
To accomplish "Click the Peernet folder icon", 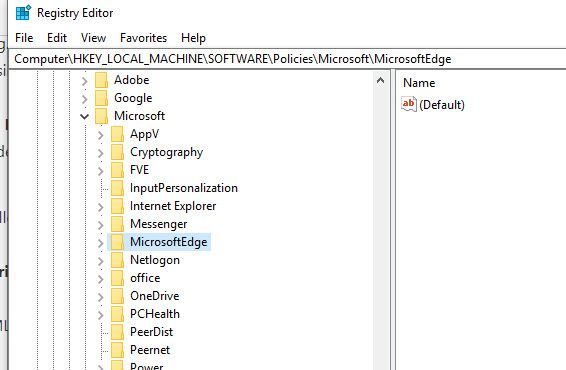I will click(117, 350).
